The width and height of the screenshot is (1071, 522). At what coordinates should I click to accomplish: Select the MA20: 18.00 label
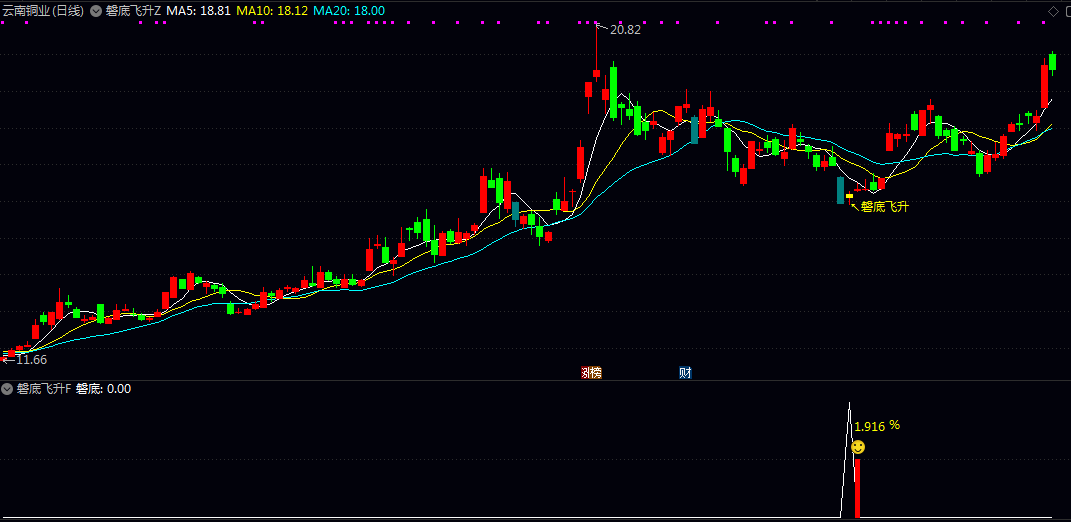349,11
